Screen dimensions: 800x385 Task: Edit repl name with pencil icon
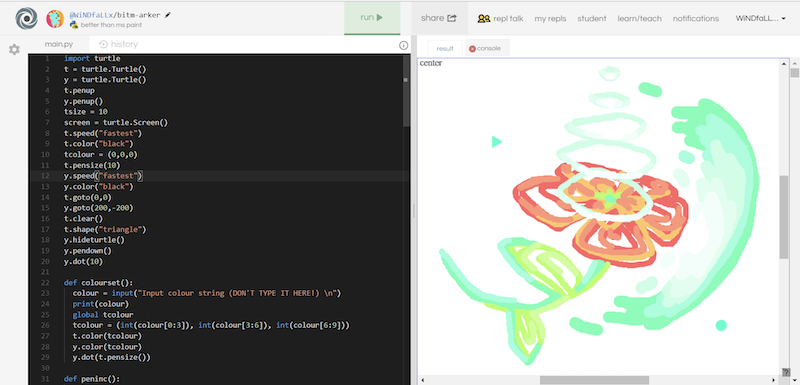[x=168, y=15]
